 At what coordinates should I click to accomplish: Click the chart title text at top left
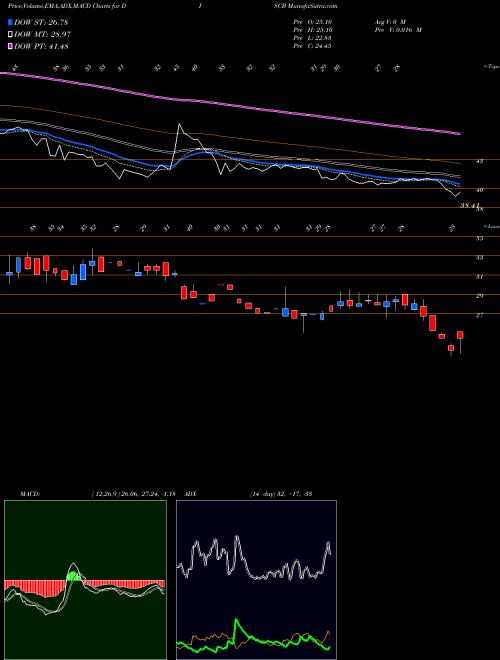68,6
